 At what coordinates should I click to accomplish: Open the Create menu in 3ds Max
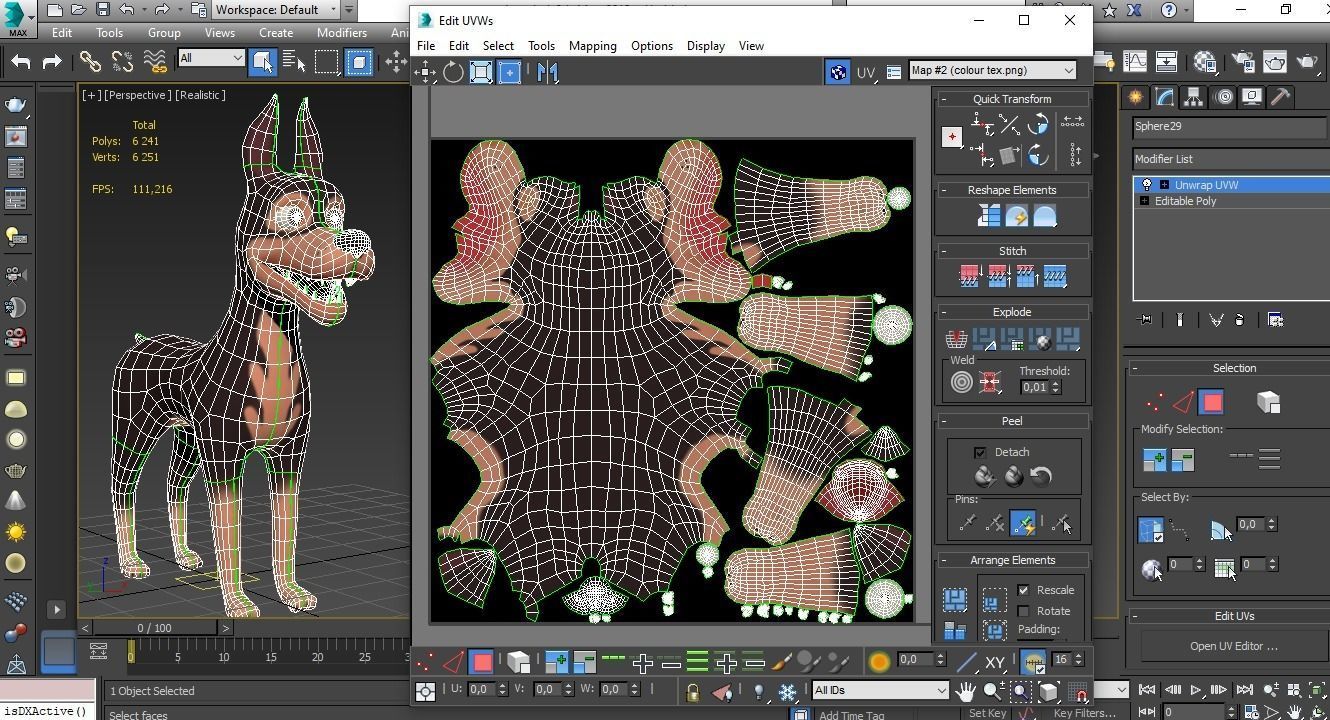coord(276,32)
